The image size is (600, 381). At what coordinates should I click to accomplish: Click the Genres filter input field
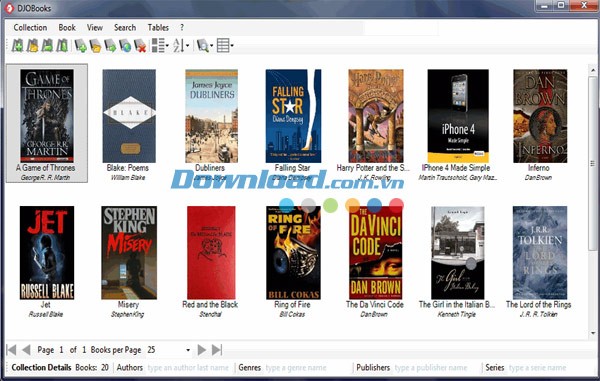coord(306,368)
